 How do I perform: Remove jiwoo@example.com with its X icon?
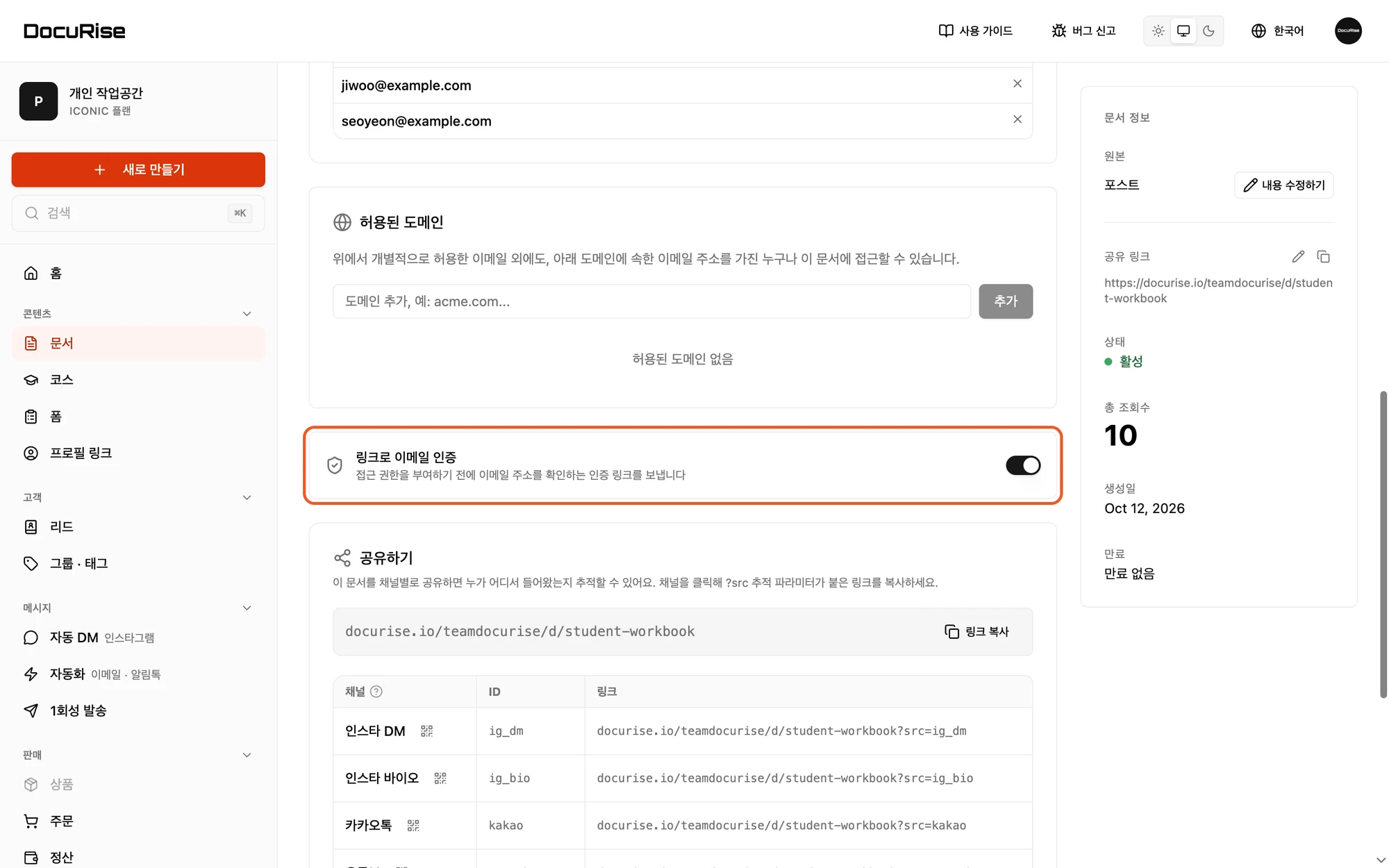click(1017, 84)
